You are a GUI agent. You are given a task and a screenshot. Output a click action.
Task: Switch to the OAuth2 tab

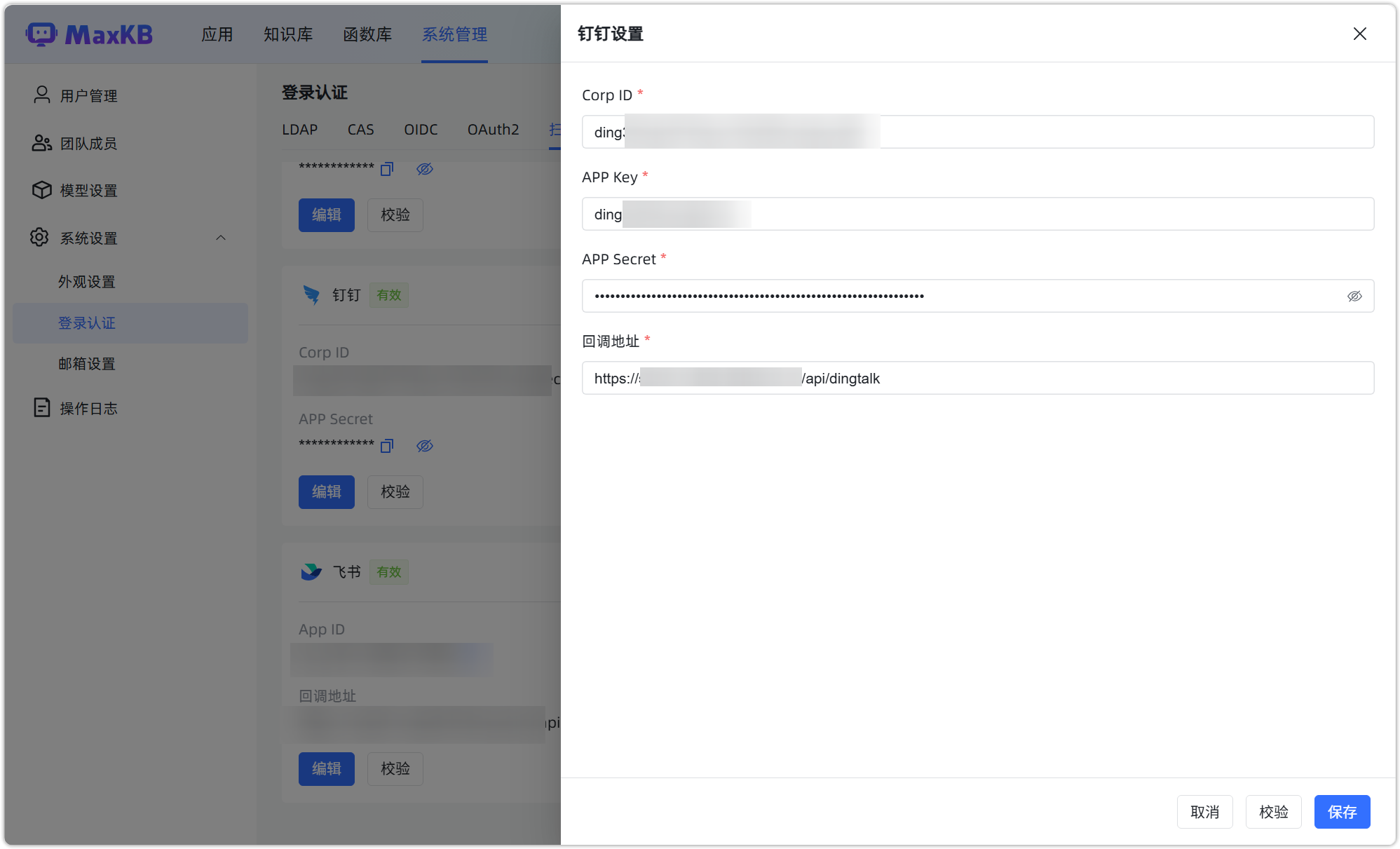[493, 130]
